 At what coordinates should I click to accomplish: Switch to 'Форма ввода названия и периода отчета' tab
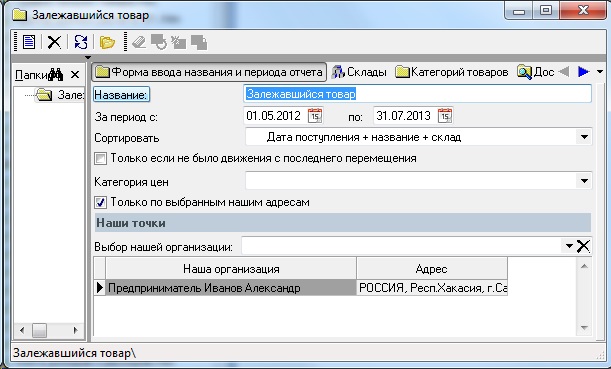click(209, 72)
